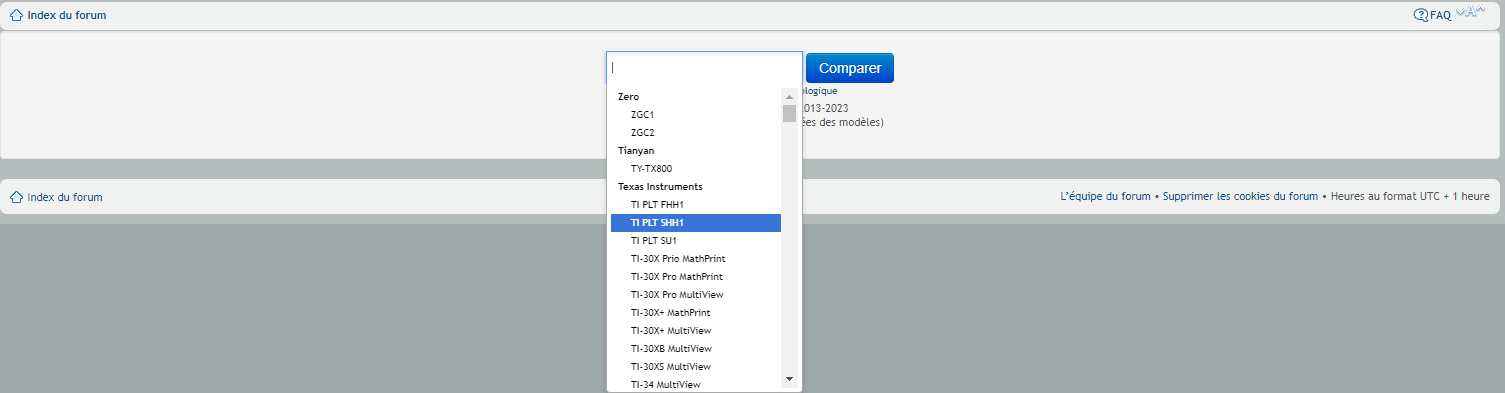Open L'équipe du forum link

point(1105,197)
